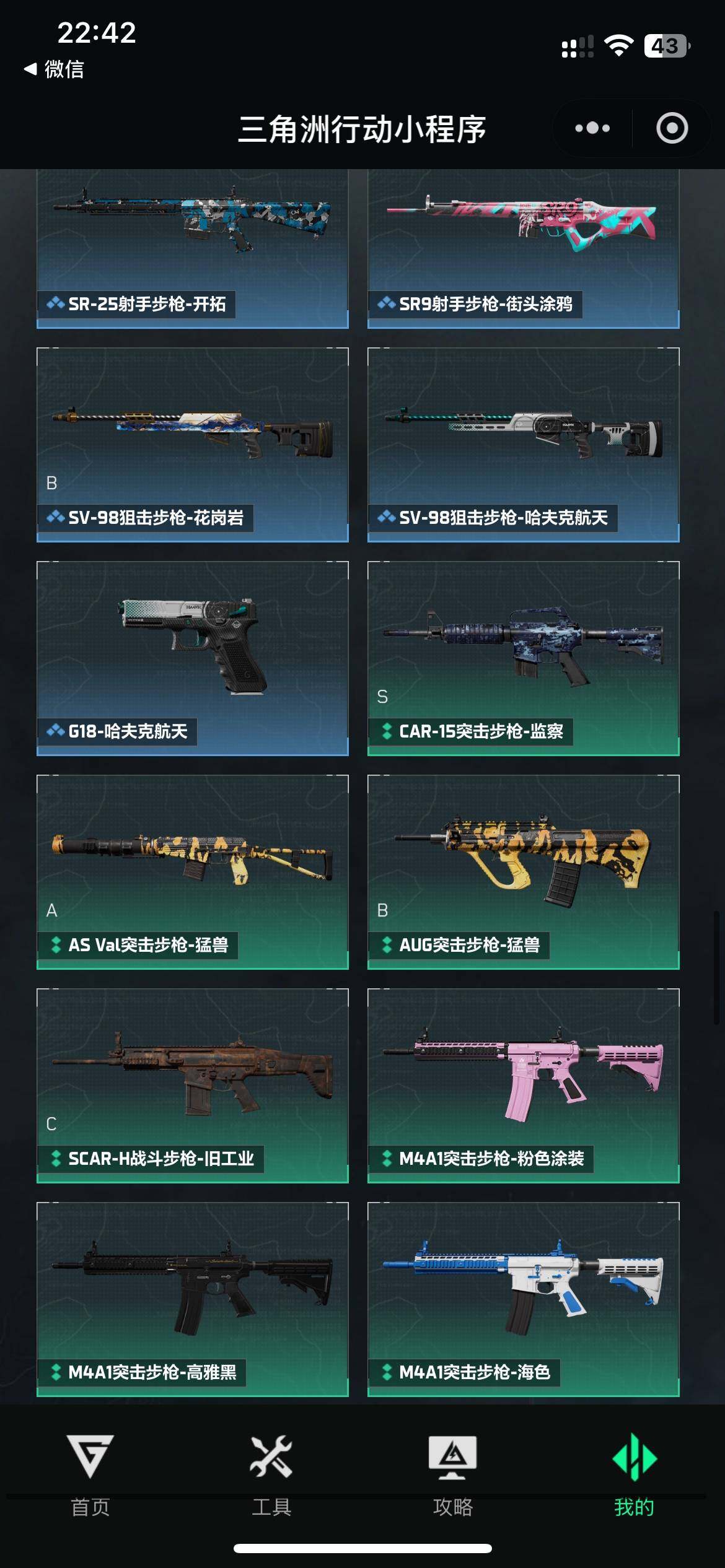
Task: Select the SR-25射手步枪-开拓 skin card
Action: (193, 248)
